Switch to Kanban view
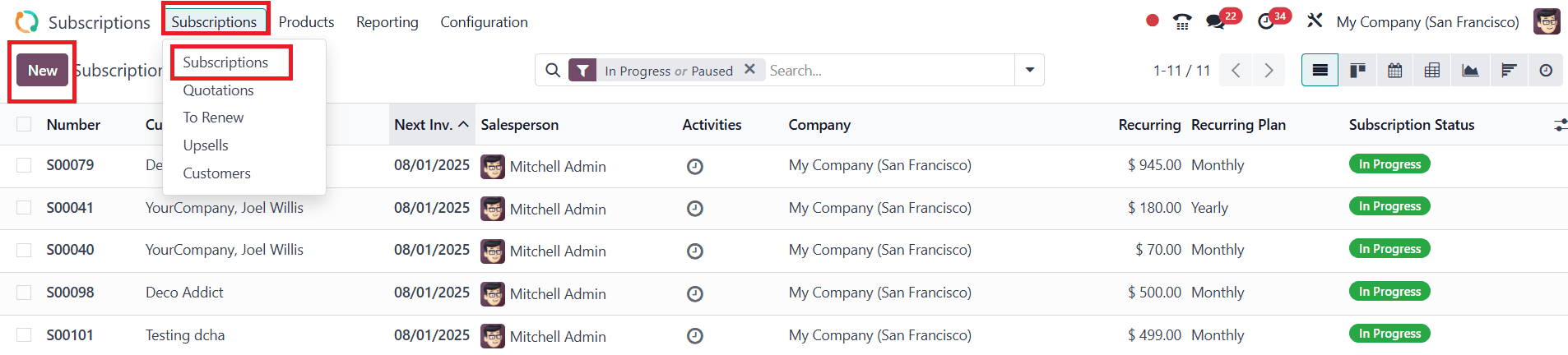 [x=1357, y=71]
